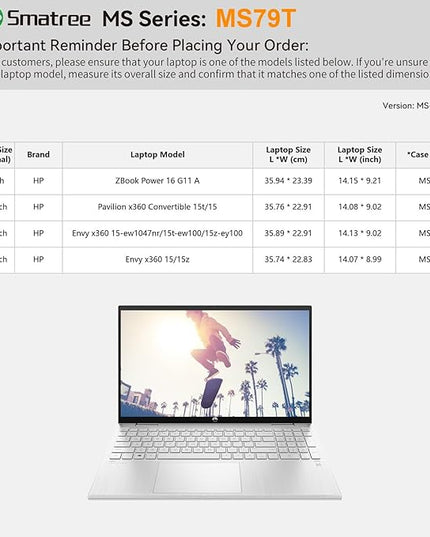This screenshot has width=430, height=537.
Task: Select the 14.07 * 8.99 inch cell
Action: pyautogui.click(x=360, y=259)
